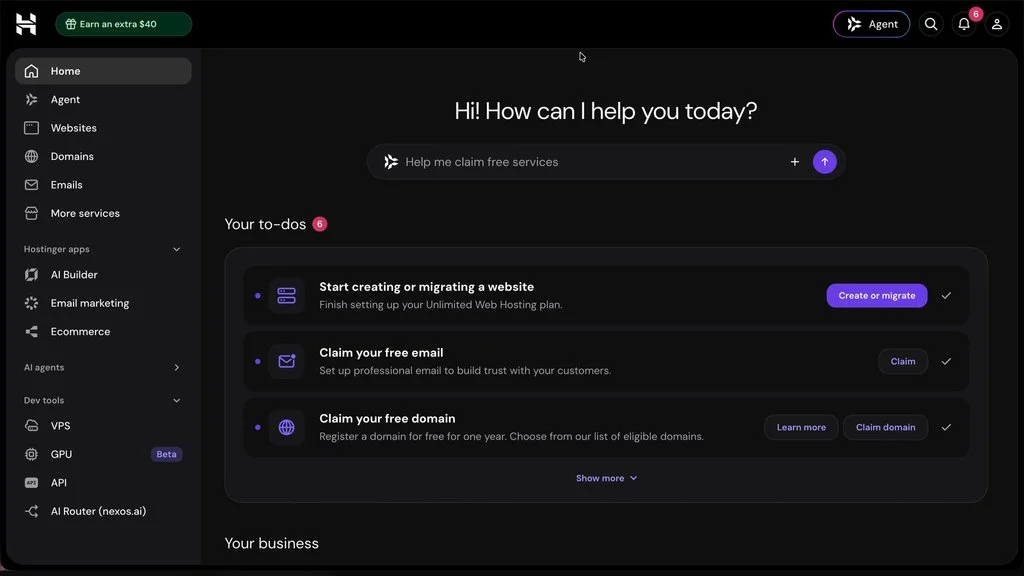Click the server icon beside website to-do
Viewport: 1024px width, 576px height.
coord(287,296)
